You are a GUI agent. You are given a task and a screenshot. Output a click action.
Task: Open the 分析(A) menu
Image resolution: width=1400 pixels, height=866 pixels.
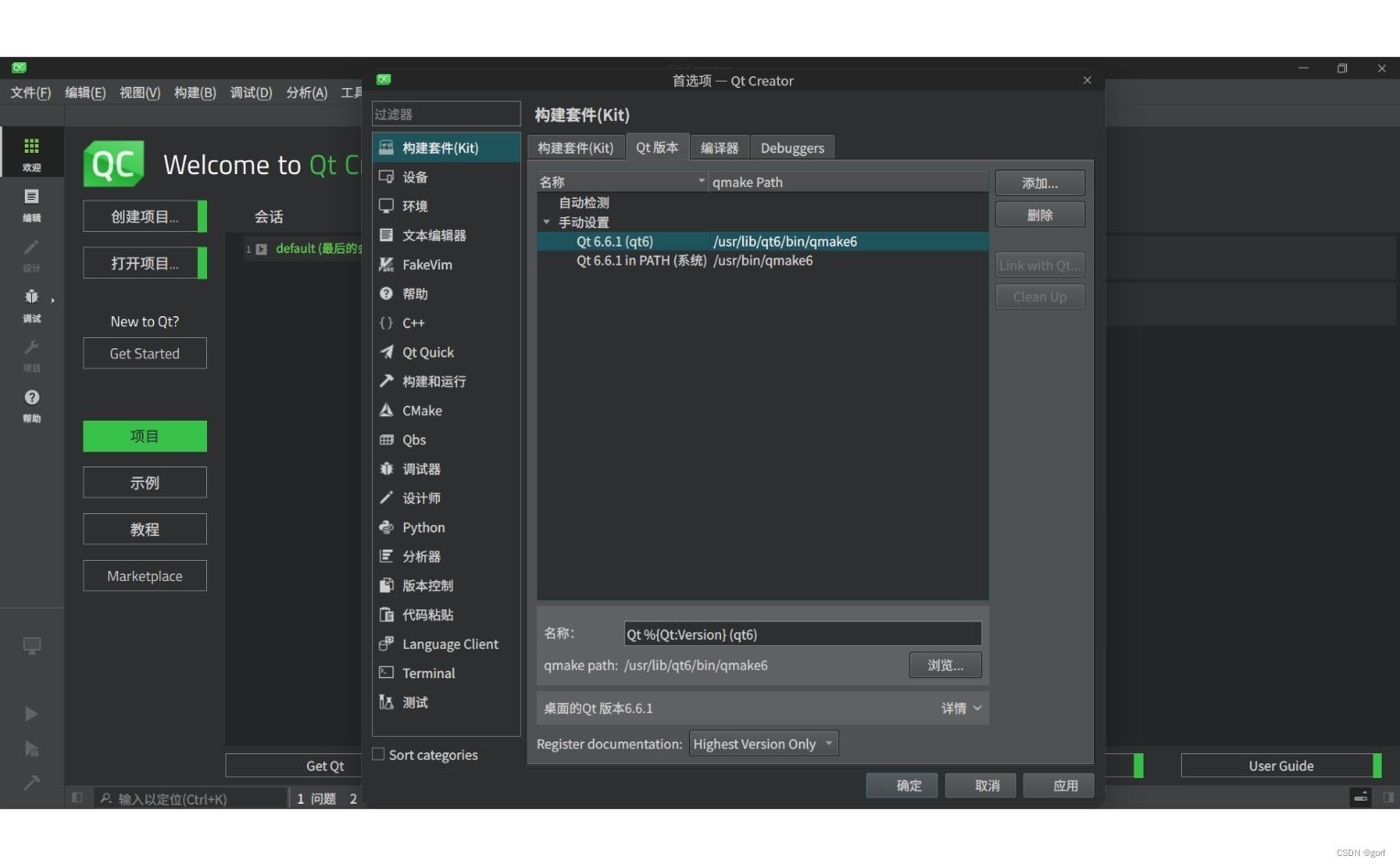click(307, 93)
